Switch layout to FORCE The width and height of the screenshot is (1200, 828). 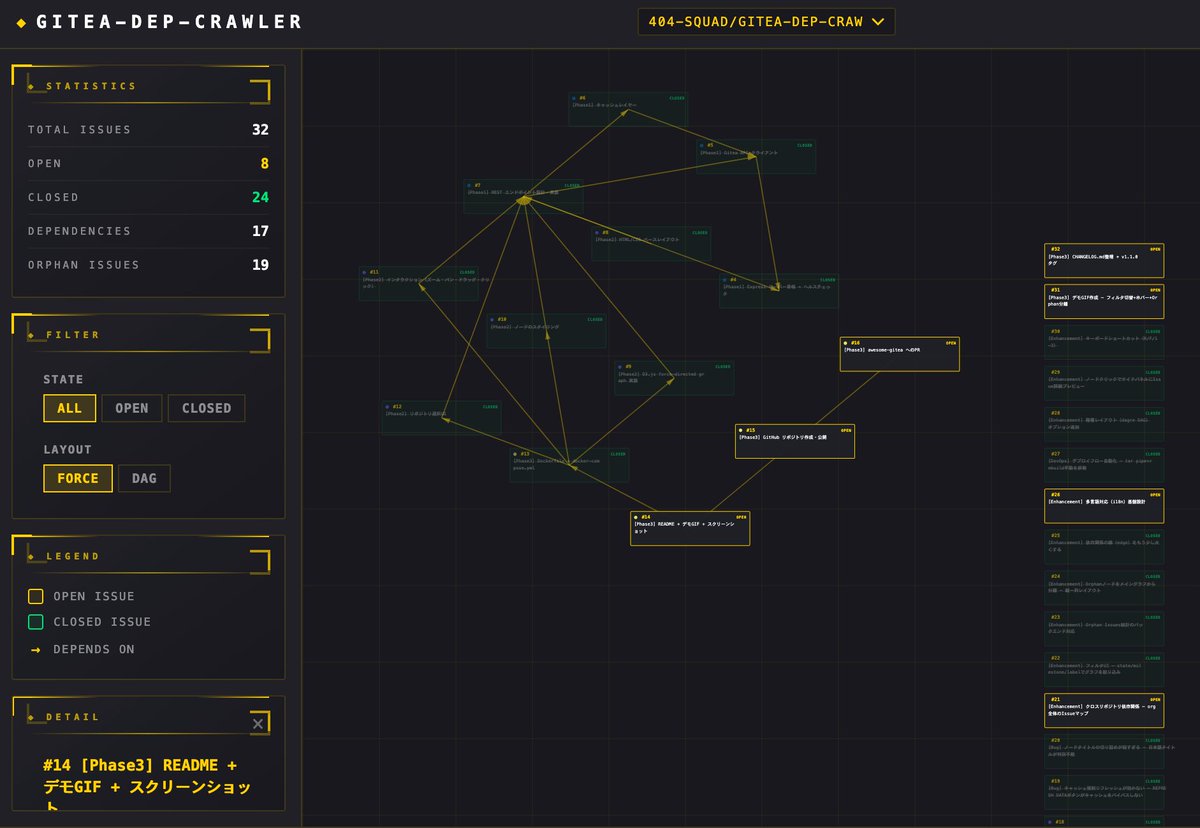78,478
